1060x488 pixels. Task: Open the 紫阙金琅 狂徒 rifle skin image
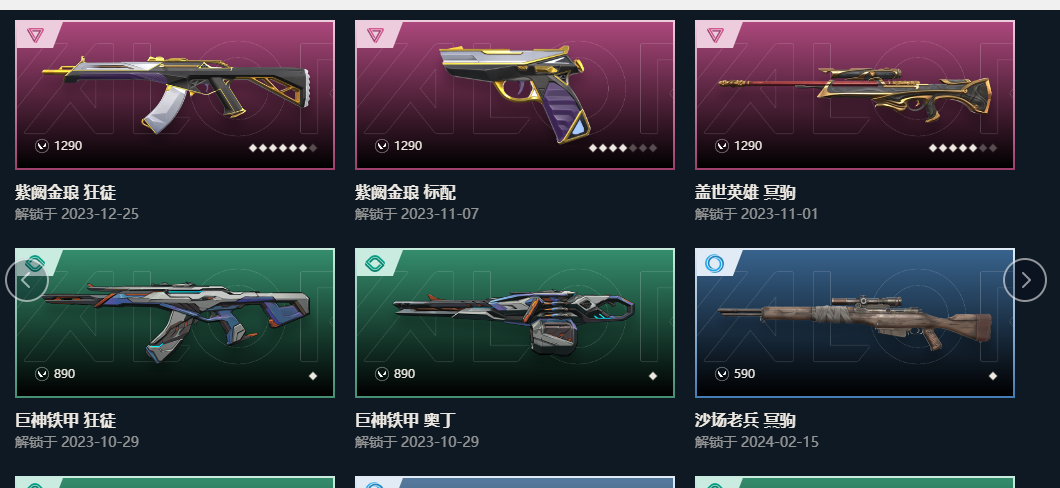(176, 93)
